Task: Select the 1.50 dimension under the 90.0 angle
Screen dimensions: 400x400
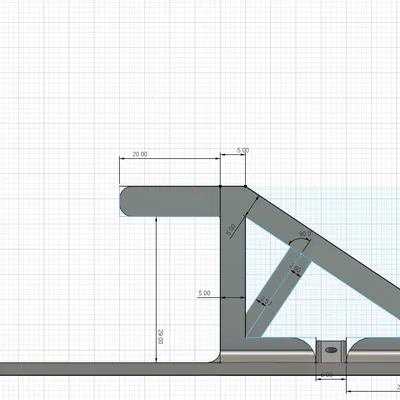Action: pyautogui.click(x=295, y=268)
